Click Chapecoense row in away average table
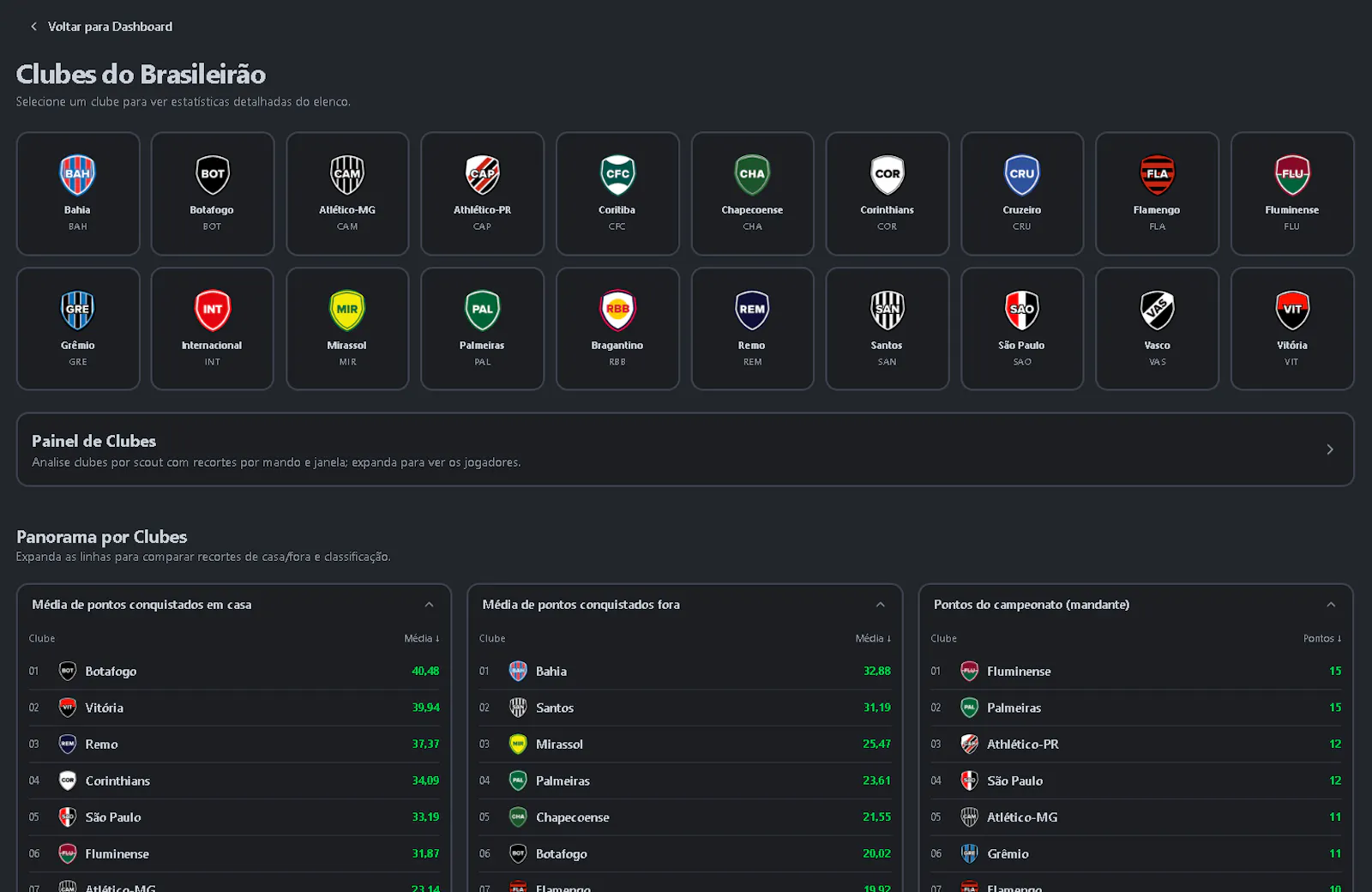Image resolution: width=1372 pixels, height=892 pixels. pyautogui.click(x=685, y=817)
